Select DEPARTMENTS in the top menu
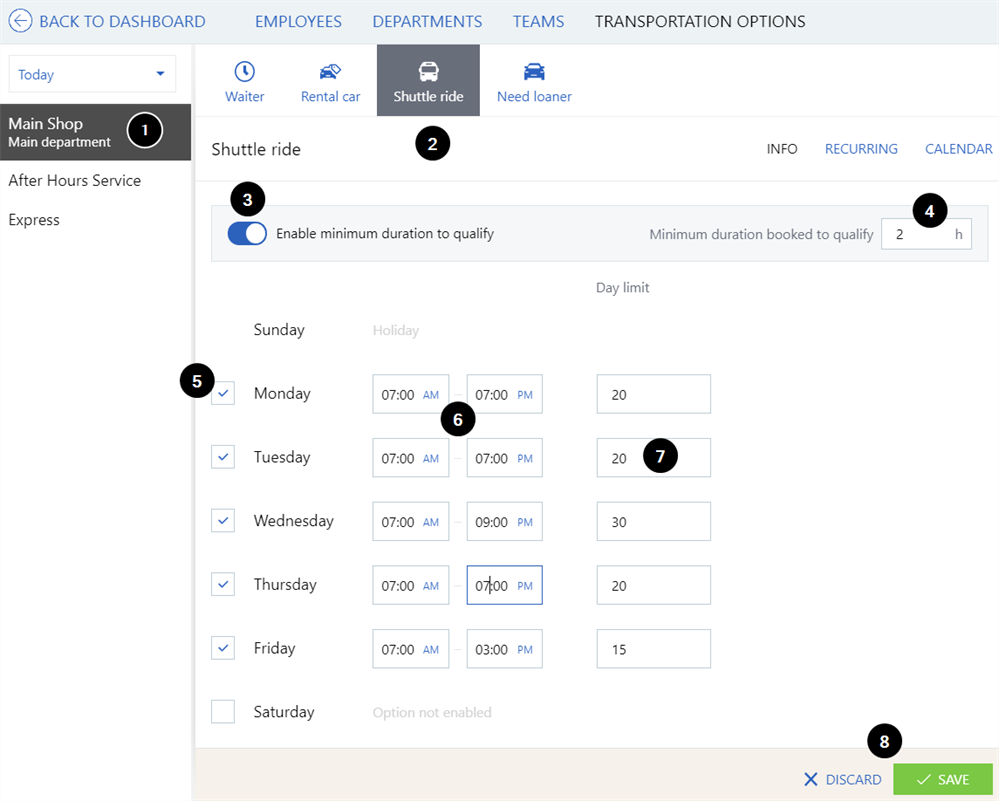 click(427, 21)
